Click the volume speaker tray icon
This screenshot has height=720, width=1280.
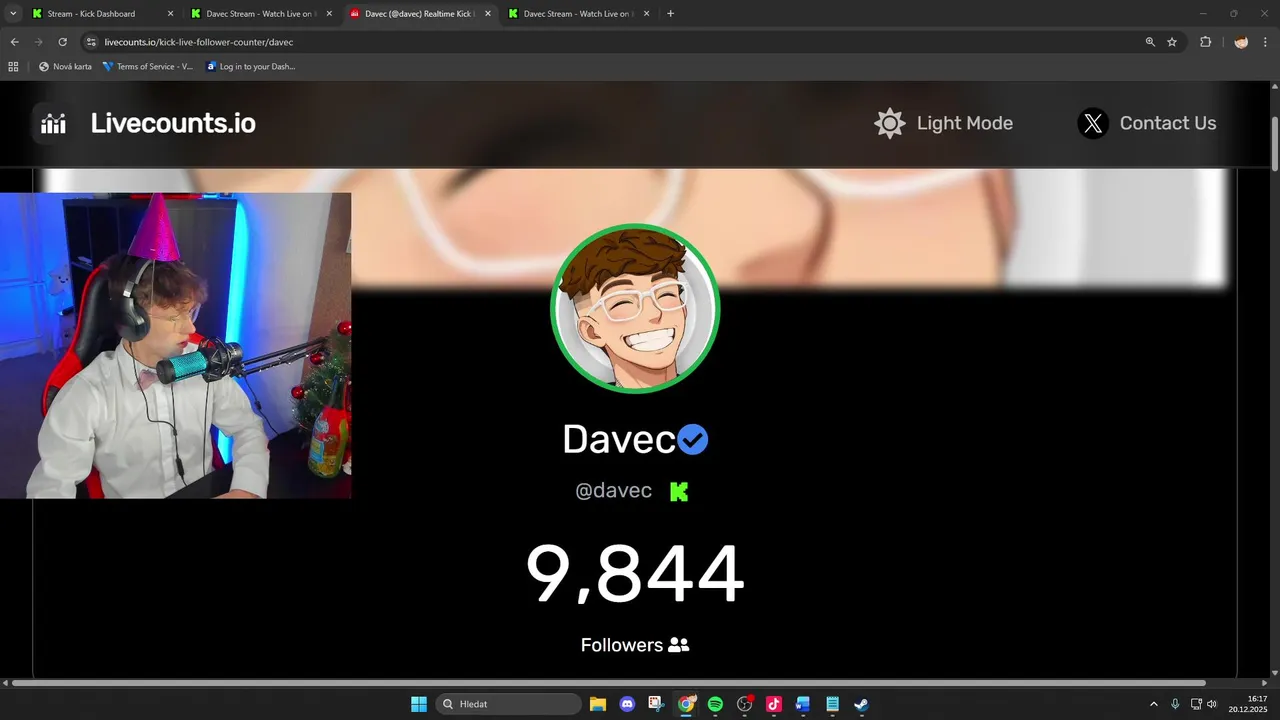click(1212, 704)
